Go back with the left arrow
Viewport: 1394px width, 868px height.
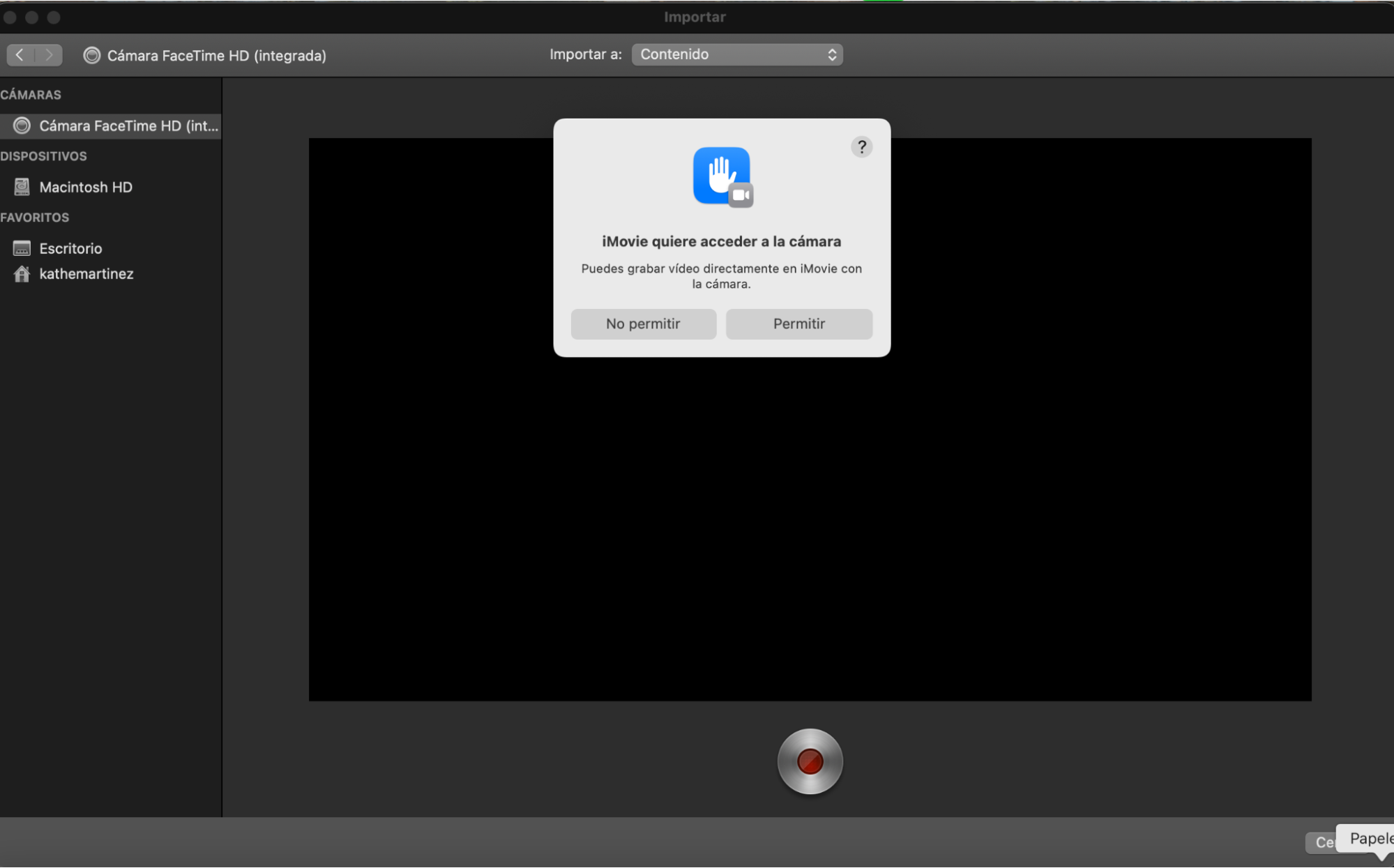pyautogui.click(x=20, y=55)
